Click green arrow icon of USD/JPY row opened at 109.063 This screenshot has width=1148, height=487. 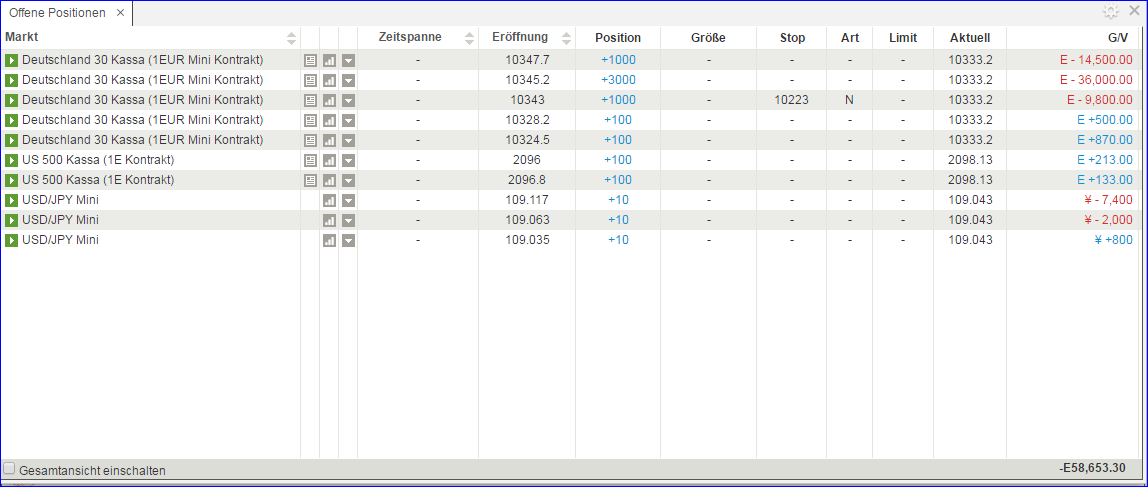pyautogui.click(x=11, y=220)
